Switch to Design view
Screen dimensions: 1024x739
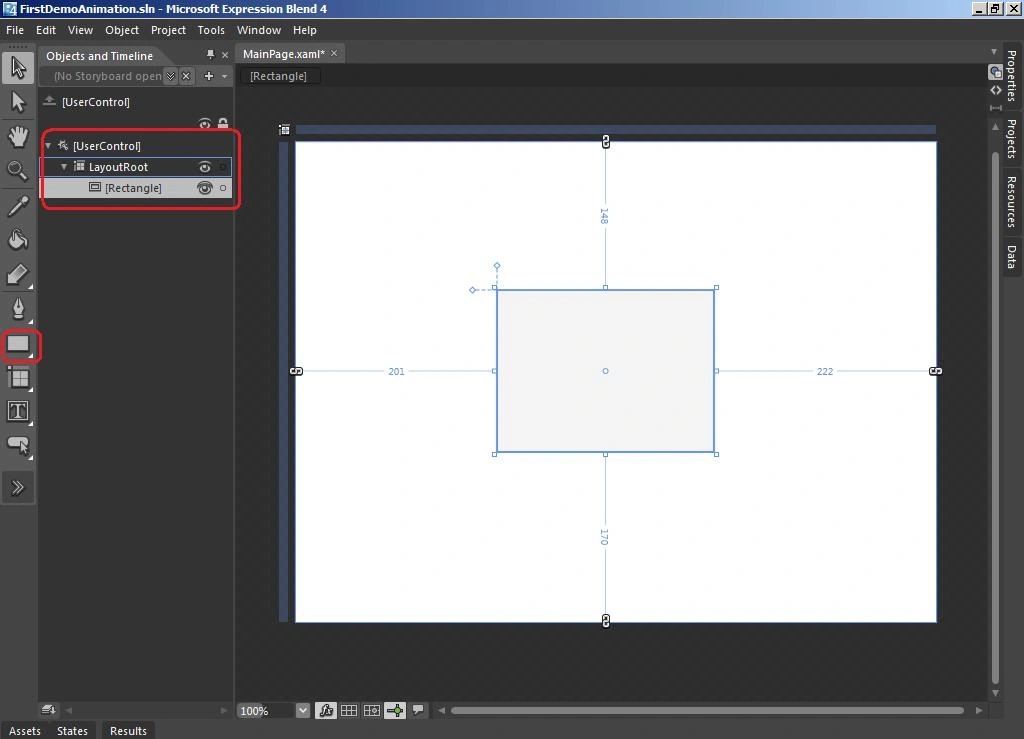pos(995,71)
